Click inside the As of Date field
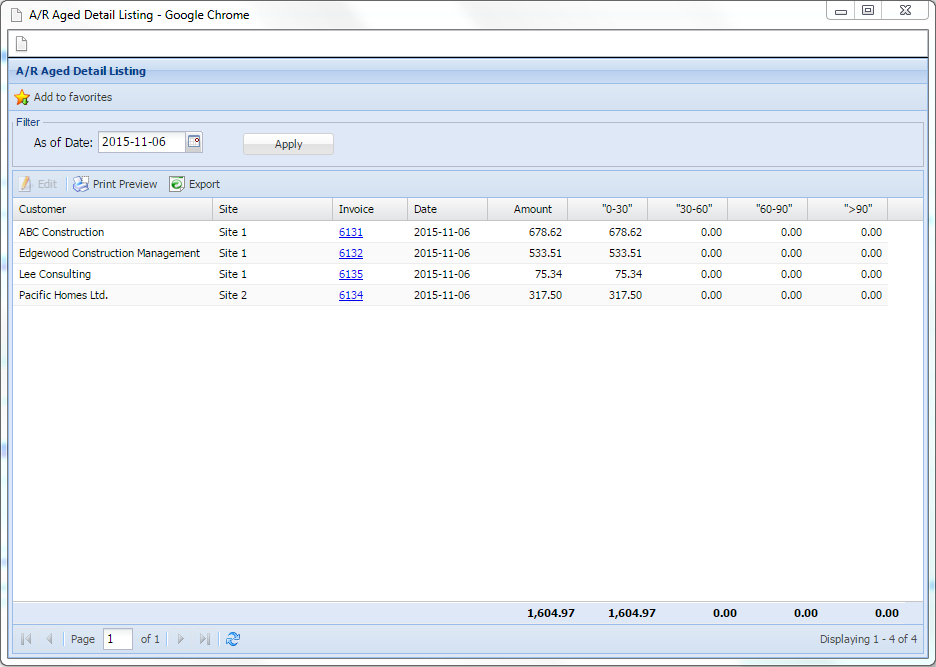 coord(141,142)
